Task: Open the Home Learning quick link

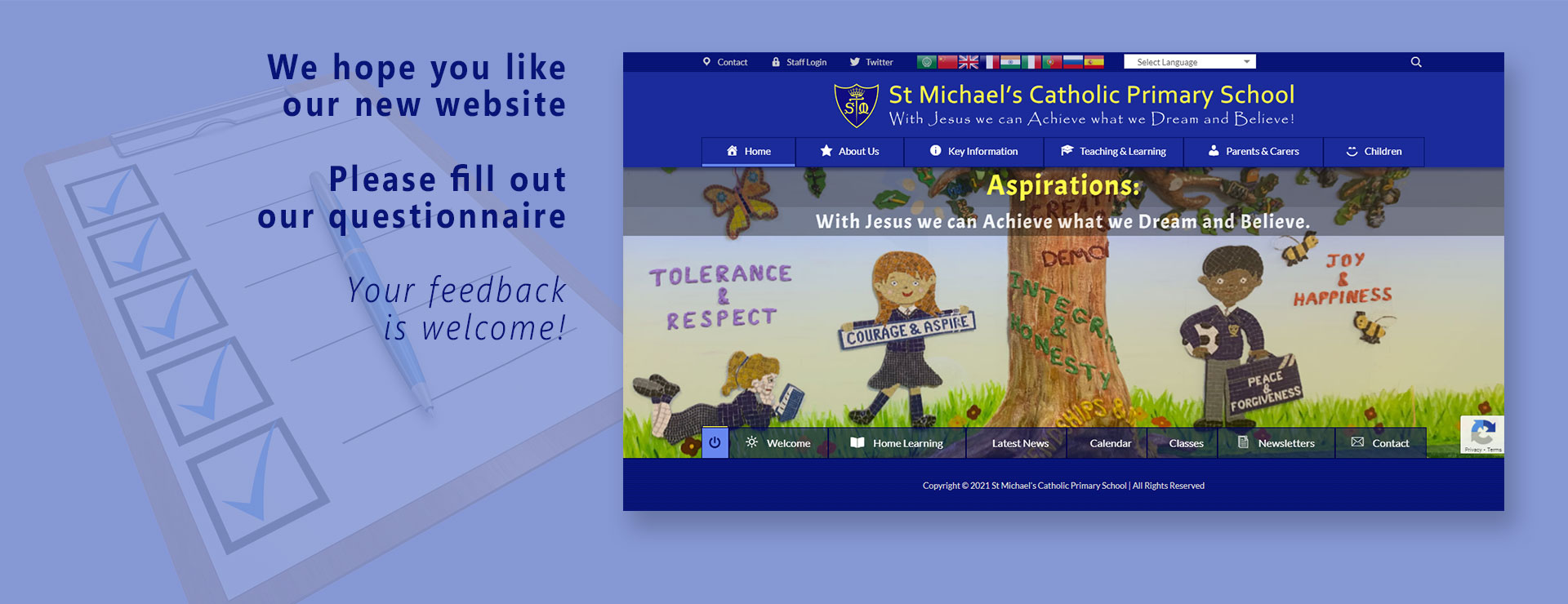Action: click(x=897, y=443)
